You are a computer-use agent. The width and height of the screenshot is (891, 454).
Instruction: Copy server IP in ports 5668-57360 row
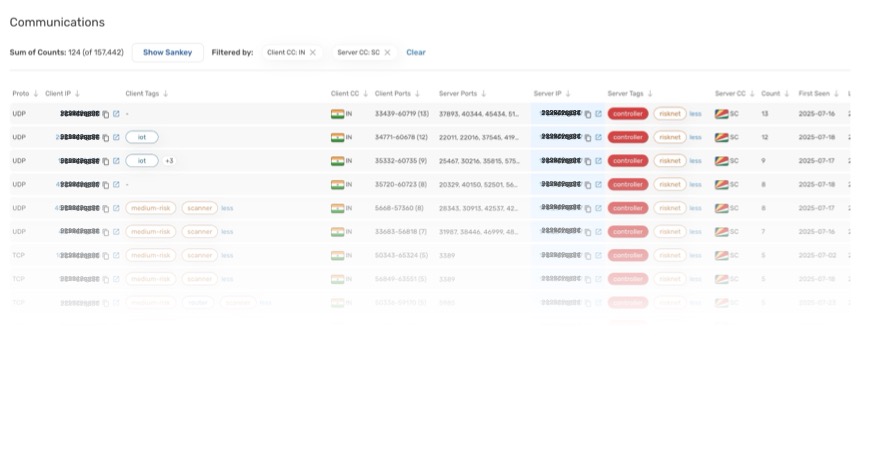[588, 209]
